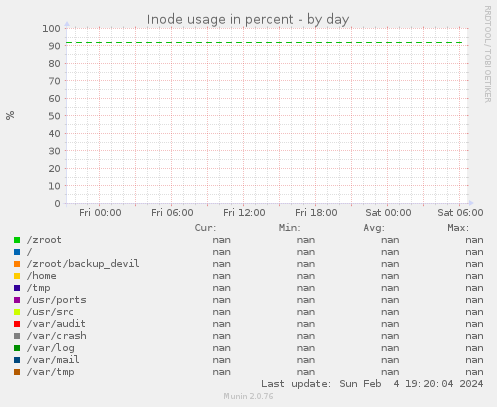The height and width of the screenshot is (407, 497).
Task: Click the Max: column header
Action: [458, 228]
